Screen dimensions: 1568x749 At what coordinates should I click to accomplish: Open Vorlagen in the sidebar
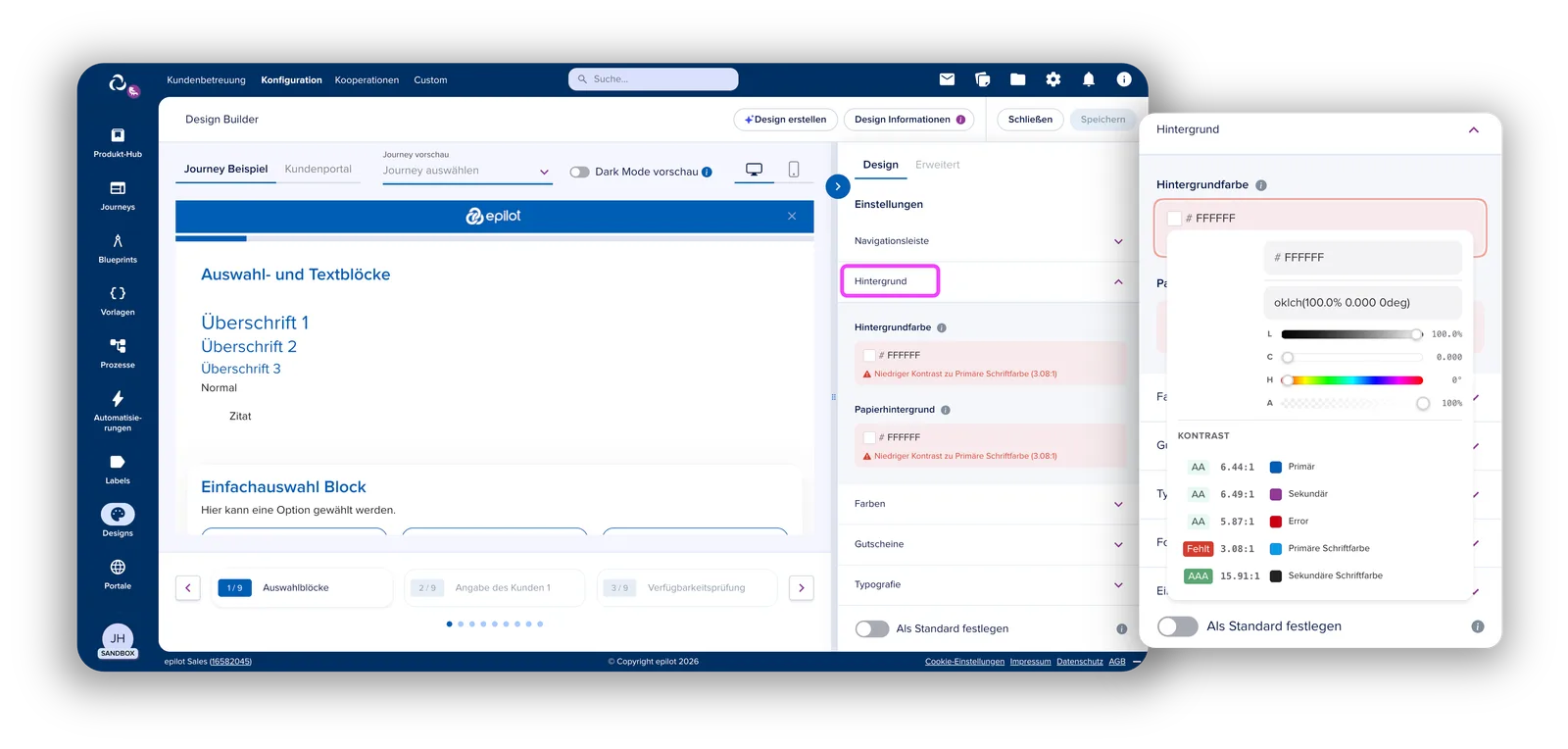pyautogui.click(x=118, y=300)
